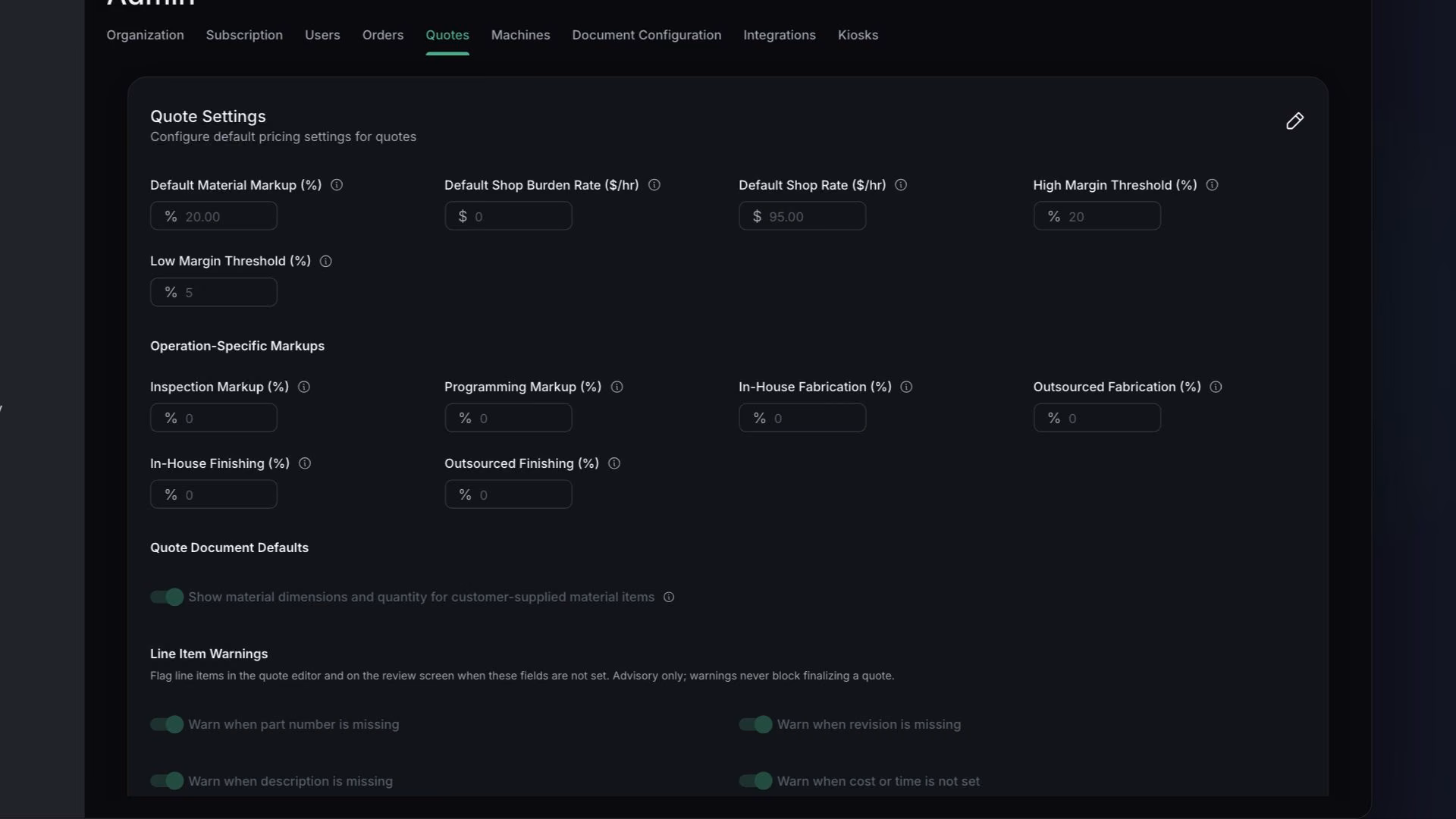Click the Low Margin Threshold field
Image resolution: width=1456 pixels, height=819 pixels.
tap(214, 292)
